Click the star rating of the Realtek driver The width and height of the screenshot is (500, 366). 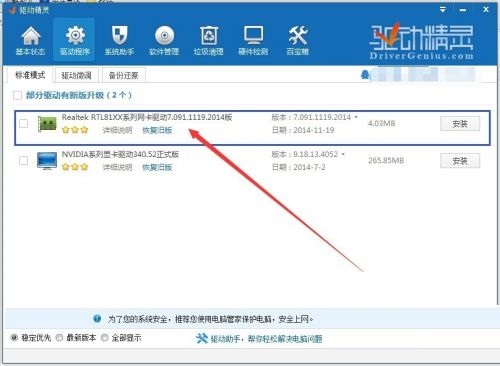pos(75,130)
